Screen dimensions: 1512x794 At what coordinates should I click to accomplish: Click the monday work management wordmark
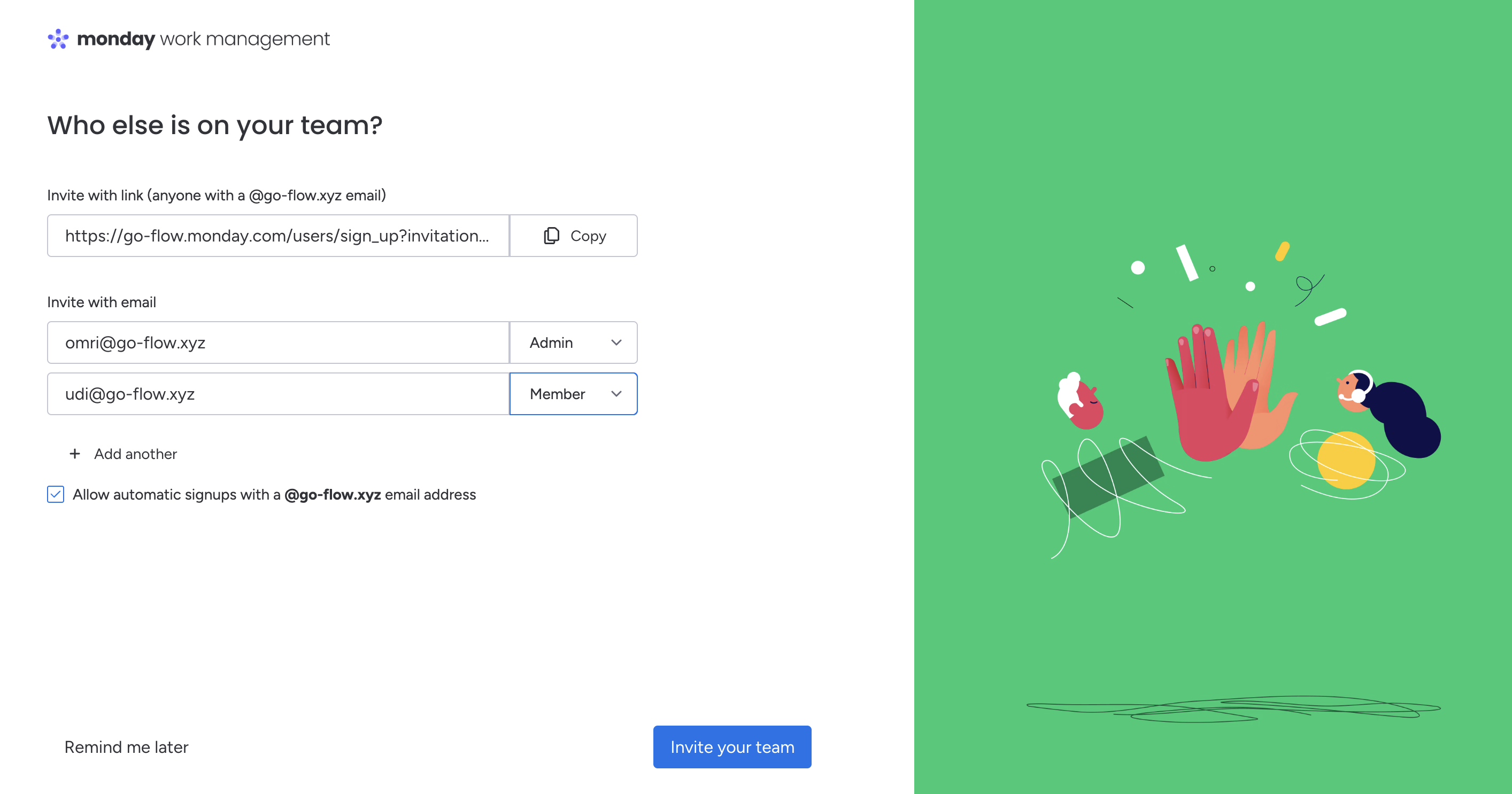(203, 38)
